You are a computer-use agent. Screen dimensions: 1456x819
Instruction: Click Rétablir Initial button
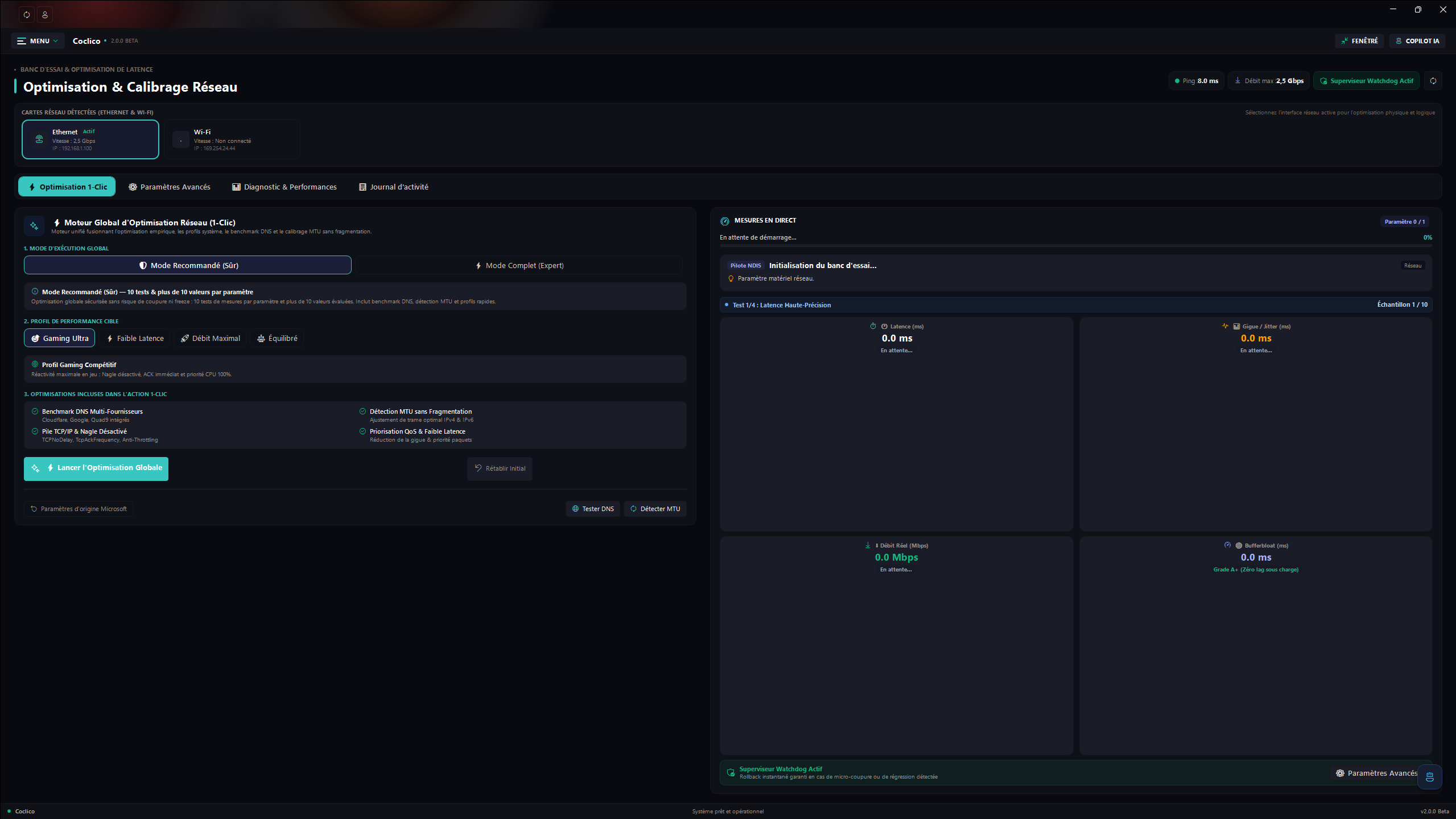500,468
